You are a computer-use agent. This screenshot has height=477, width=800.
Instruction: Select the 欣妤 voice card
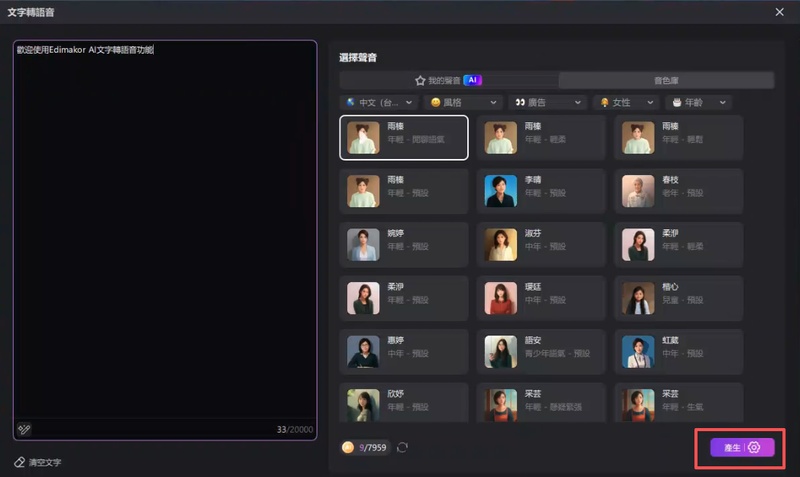pyautogui.click(x=404, y=403)
